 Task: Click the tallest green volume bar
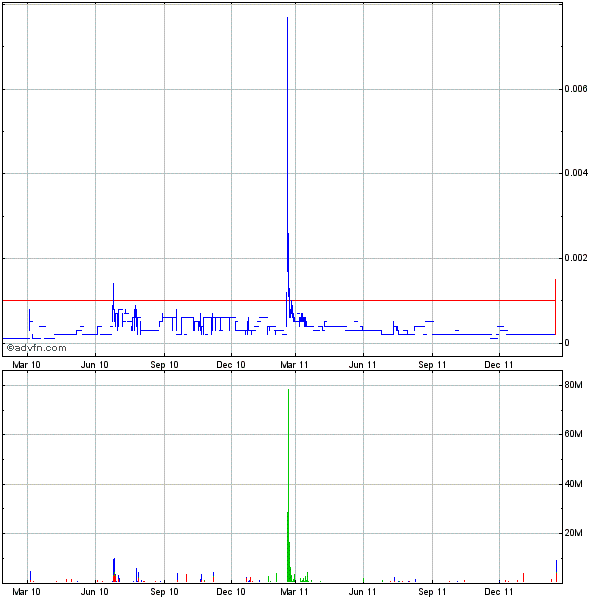point(289,486)
